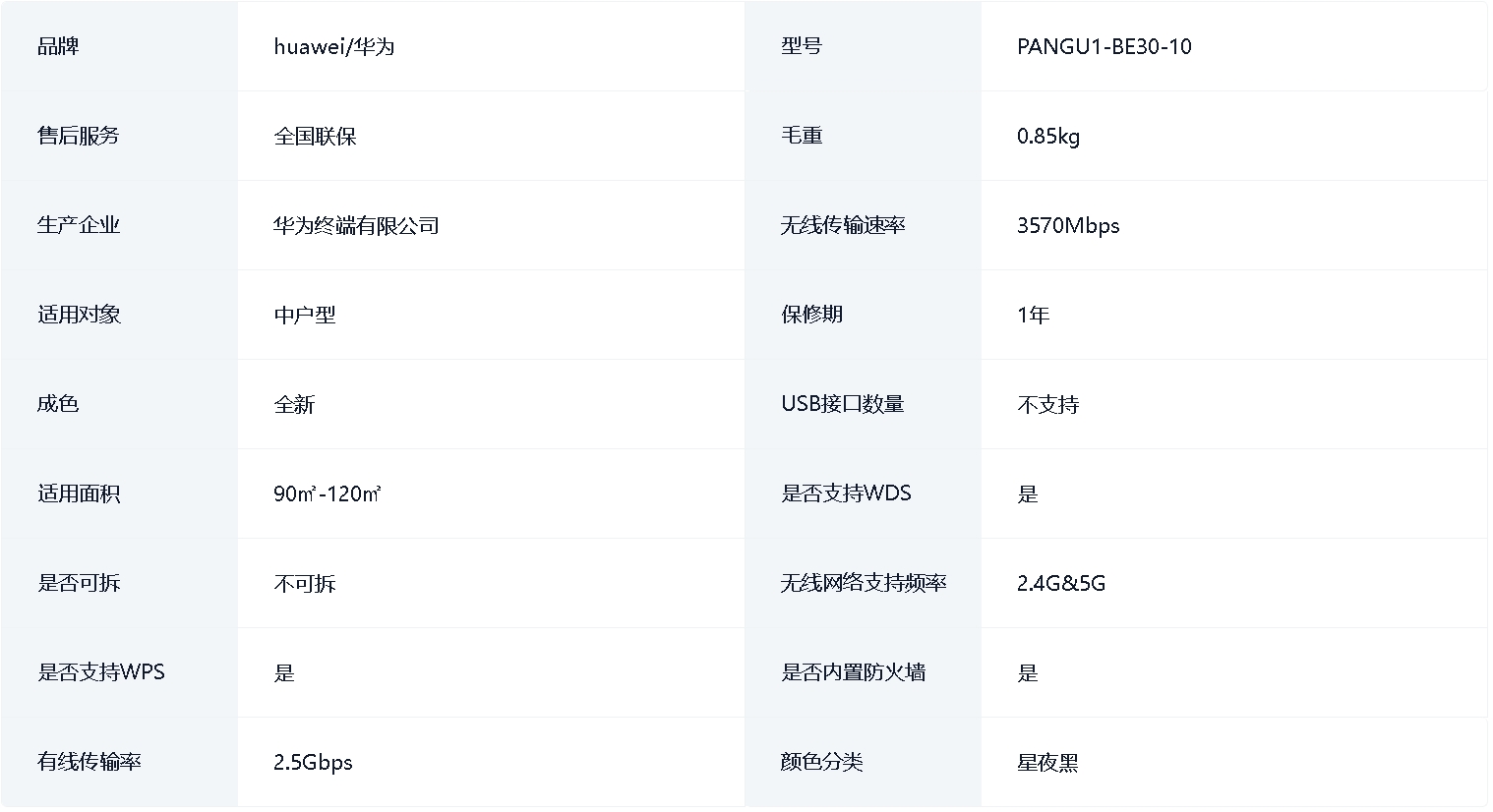Click the model number PANGU1-BE30-10

[1104, 47]
